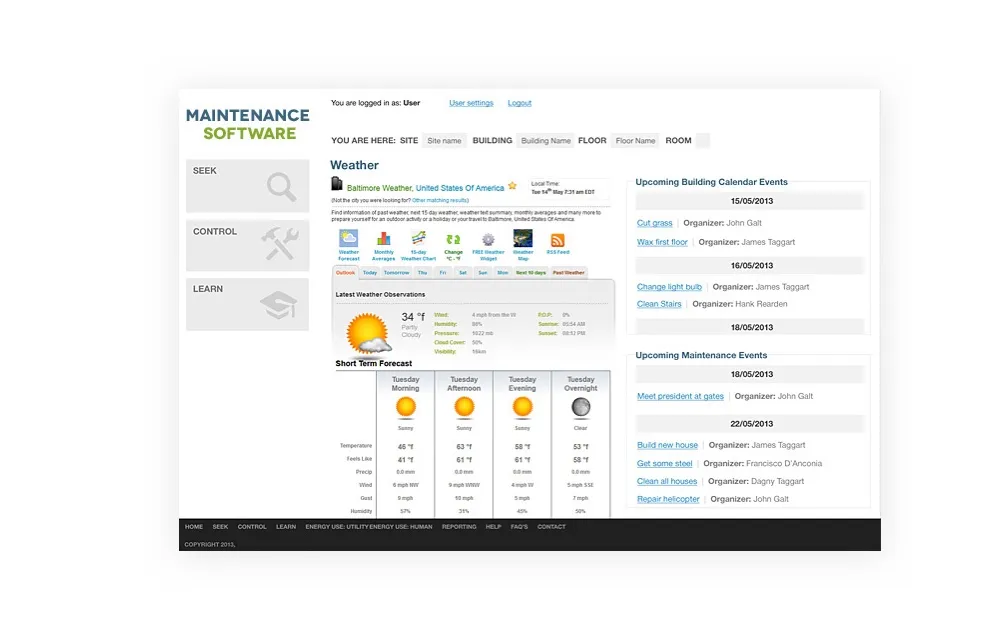
Task: Click the Tuesday Overnight clear moon icon
Action: pyautogui.click(x=580, y=407)
